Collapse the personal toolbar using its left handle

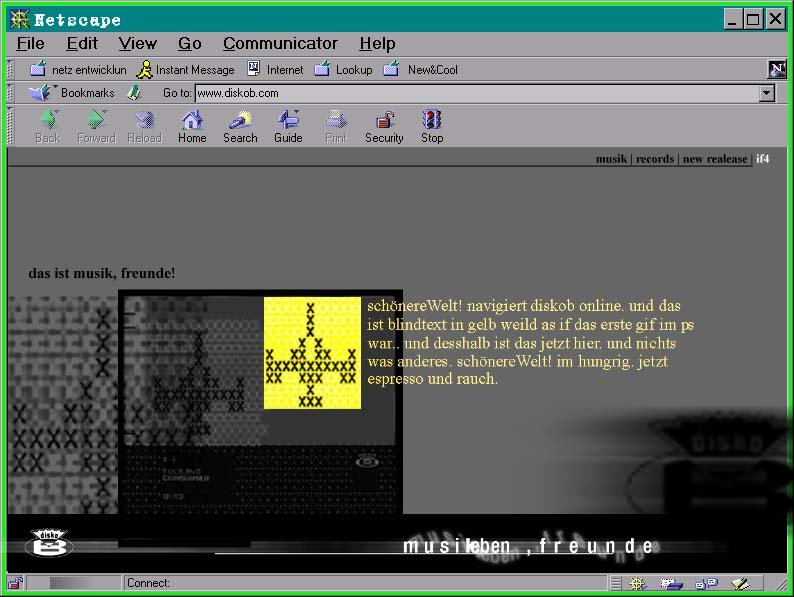pyautogui.click(x=11, y=70)
